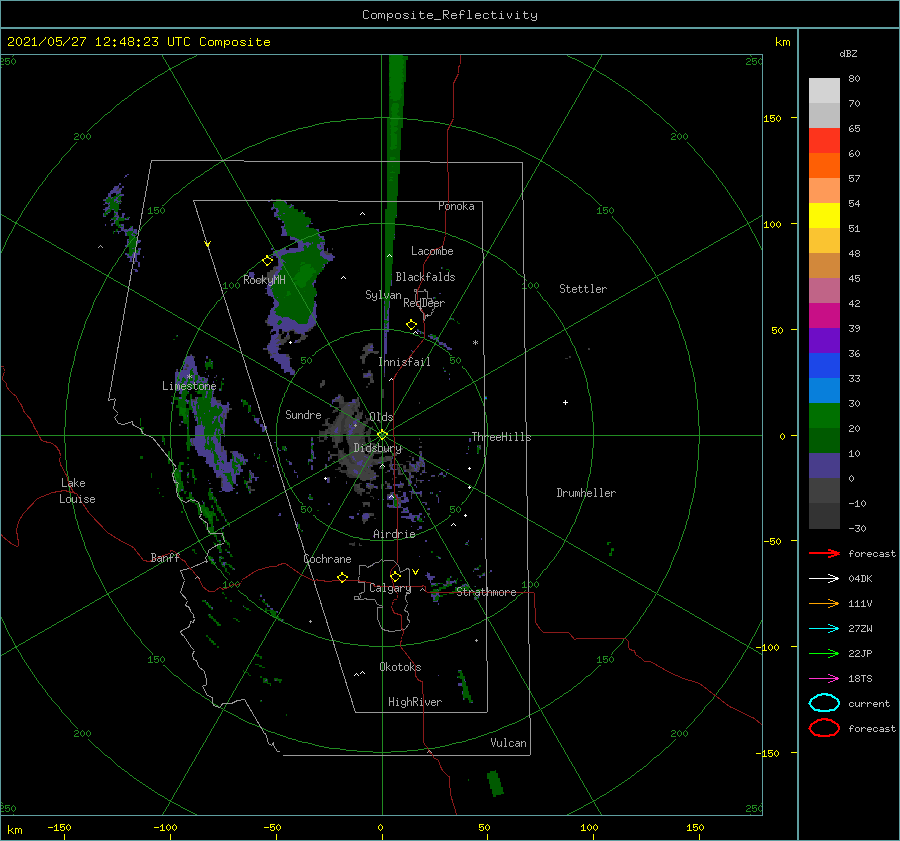Click the yellow diamond marker beside Cochrane
Screen dimensions: 900x841
click(x=343, y=578)
